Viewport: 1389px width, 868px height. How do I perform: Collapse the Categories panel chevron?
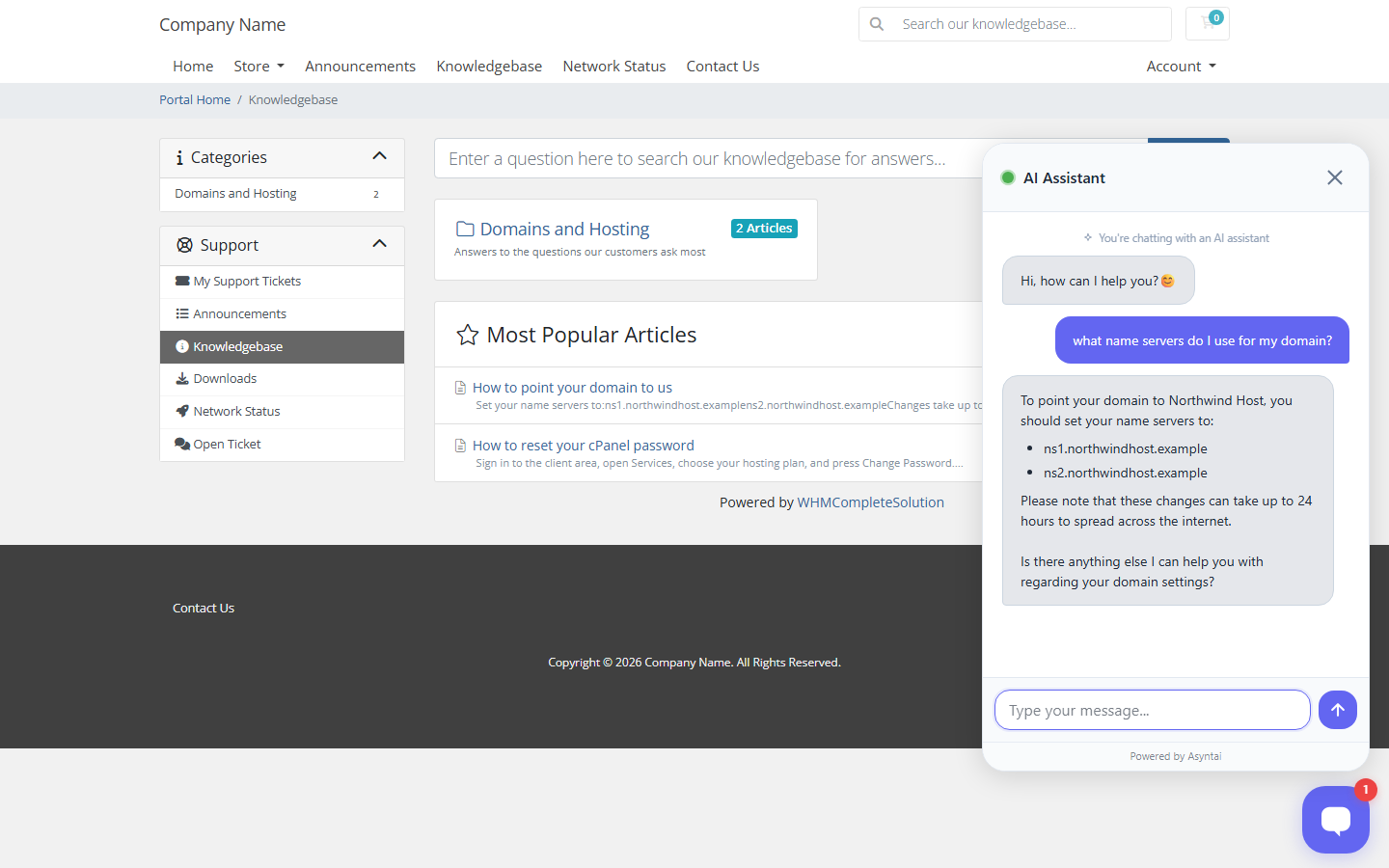[x=379, y=156]
